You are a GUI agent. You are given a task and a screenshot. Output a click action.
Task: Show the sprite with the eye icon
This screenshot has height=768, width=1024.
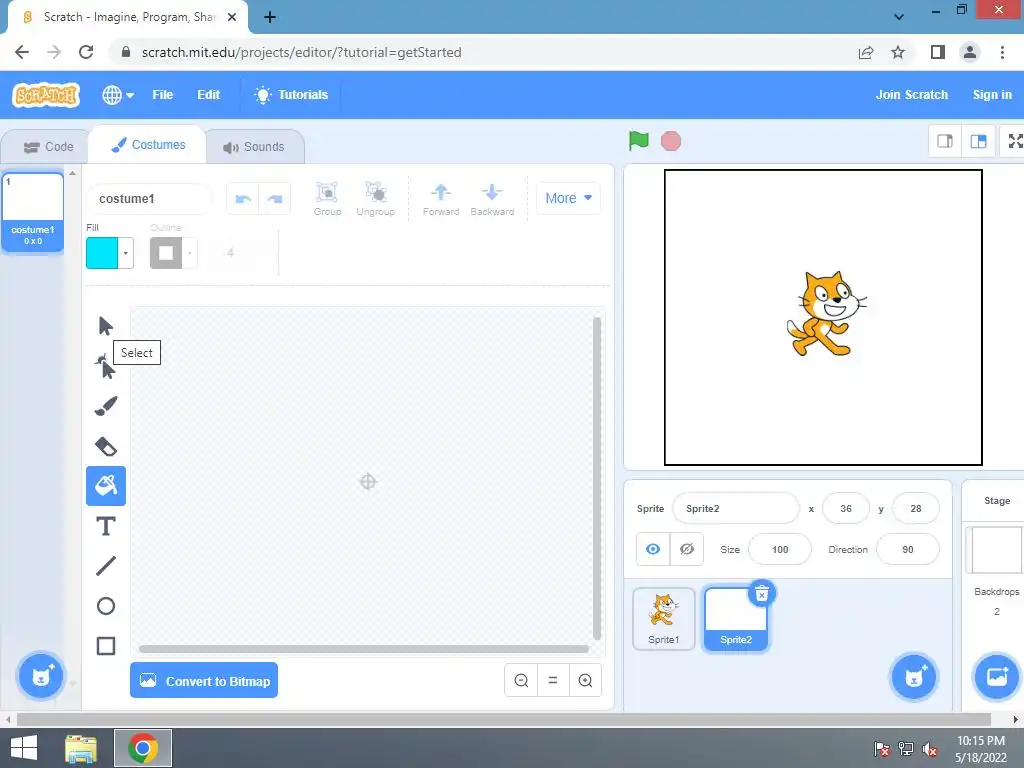click(x=653, y=549)
